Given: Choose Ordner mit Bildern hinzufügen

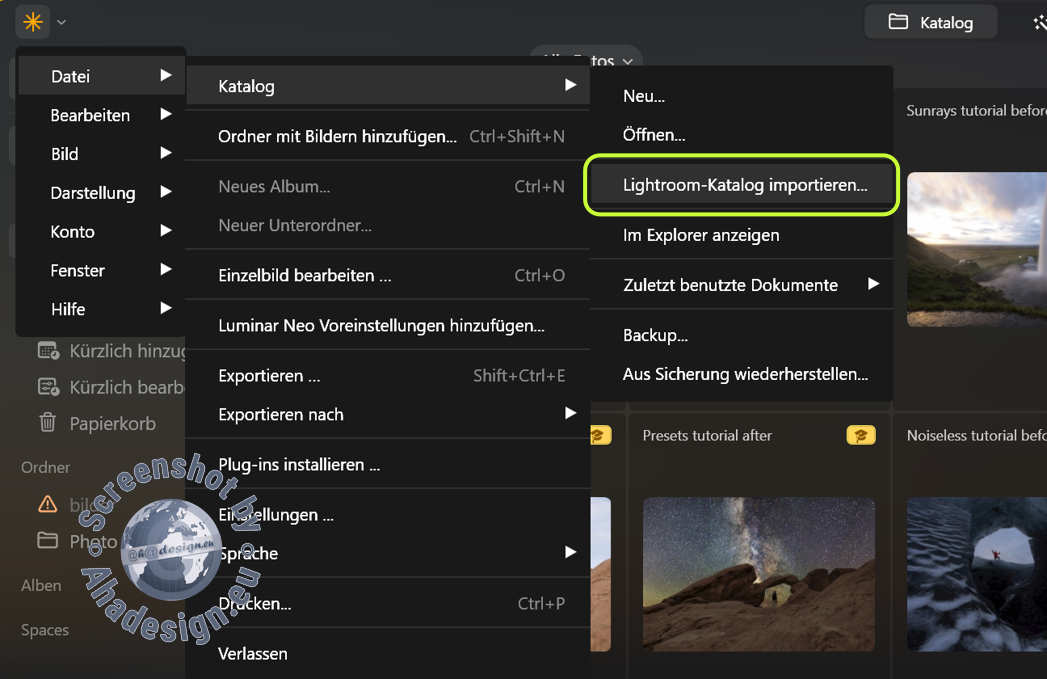Looking at the screenshot, I should (388, 136).
